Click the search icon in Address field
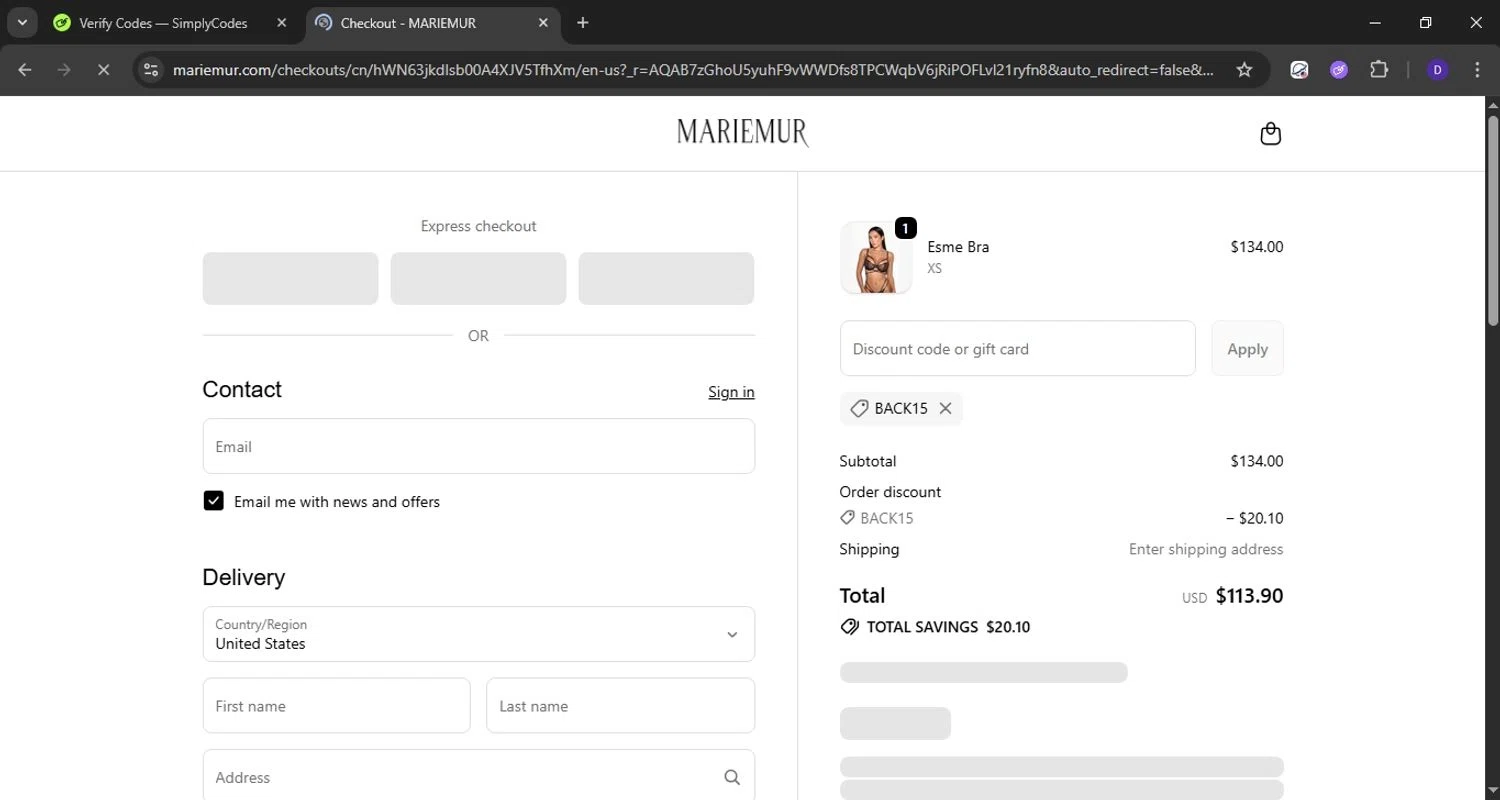 click(x=732, y=777)
